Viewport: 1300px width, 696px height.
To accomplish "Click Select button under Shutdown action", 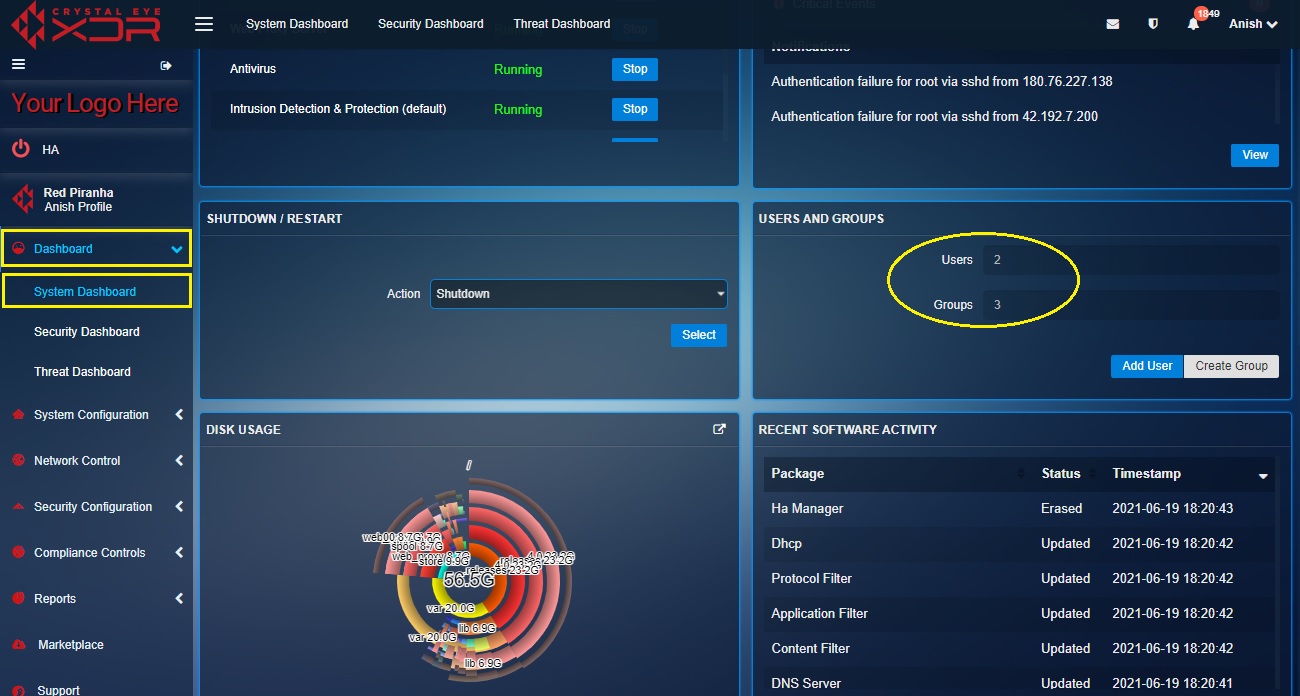I will (699, 335).
